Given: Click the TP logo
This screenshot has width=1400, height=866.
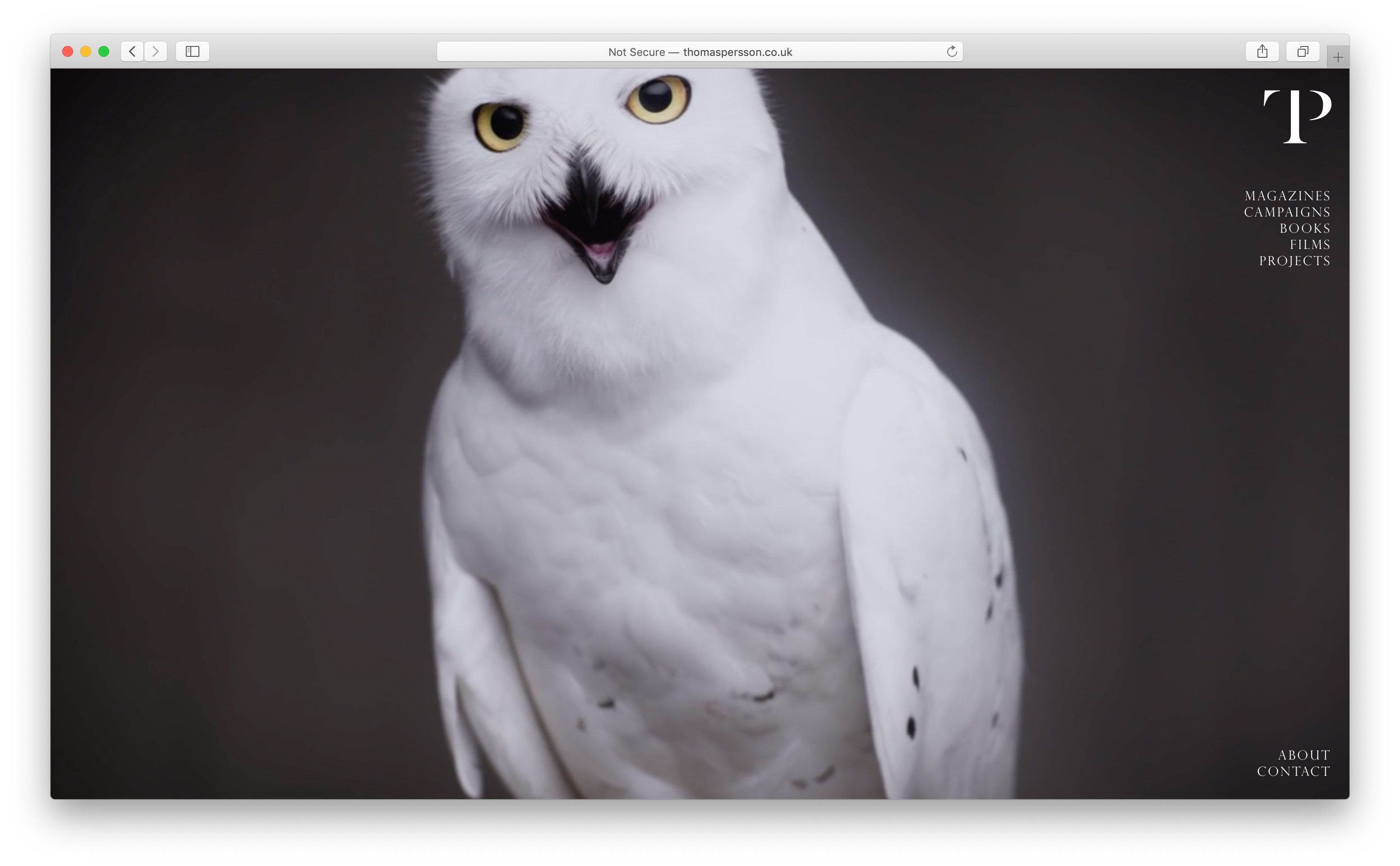Looking at the screenshot, I should [x=1297, y=116].
